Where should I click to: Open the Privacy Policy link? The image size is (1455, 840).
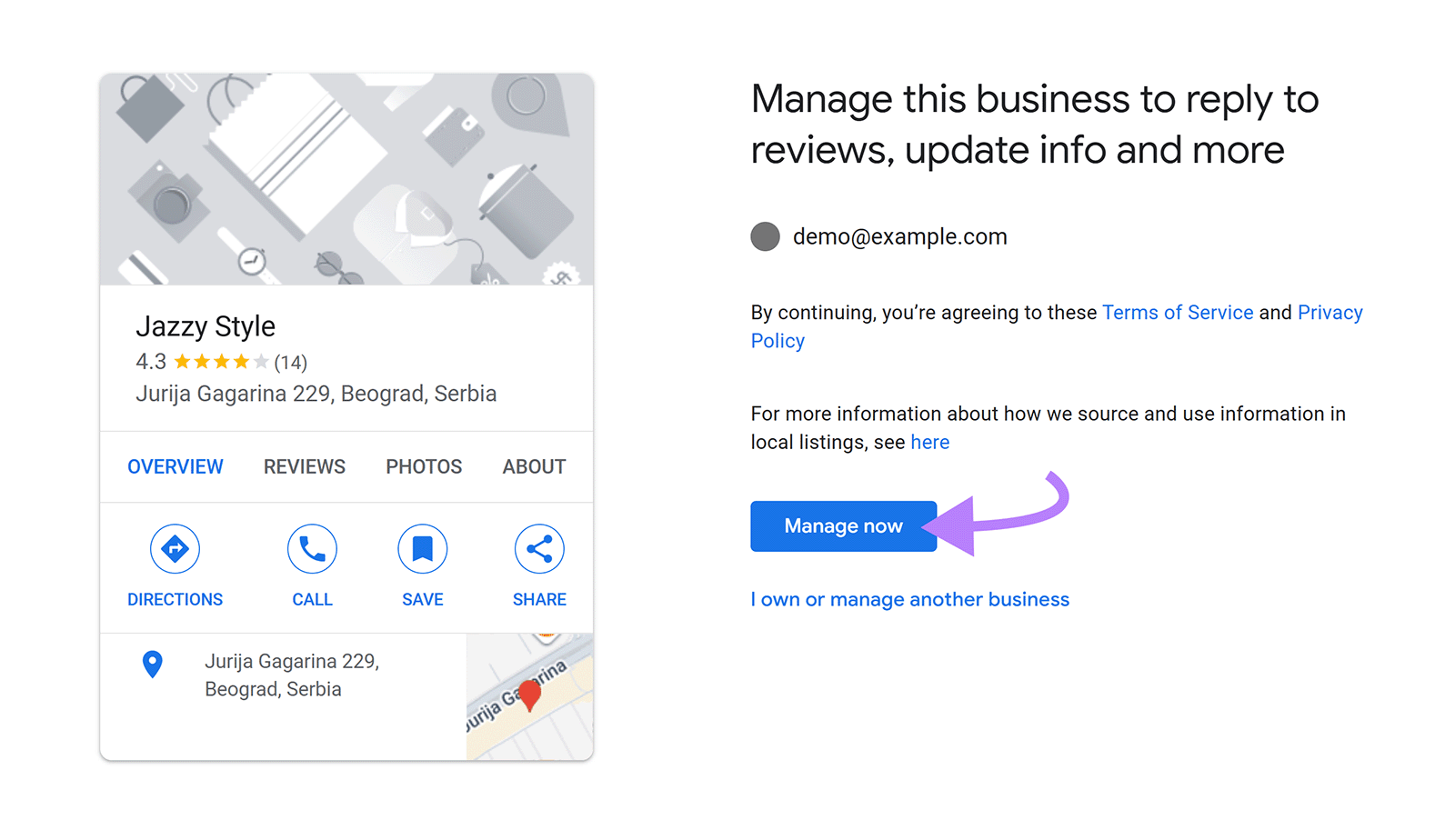tap(1330, 312)
